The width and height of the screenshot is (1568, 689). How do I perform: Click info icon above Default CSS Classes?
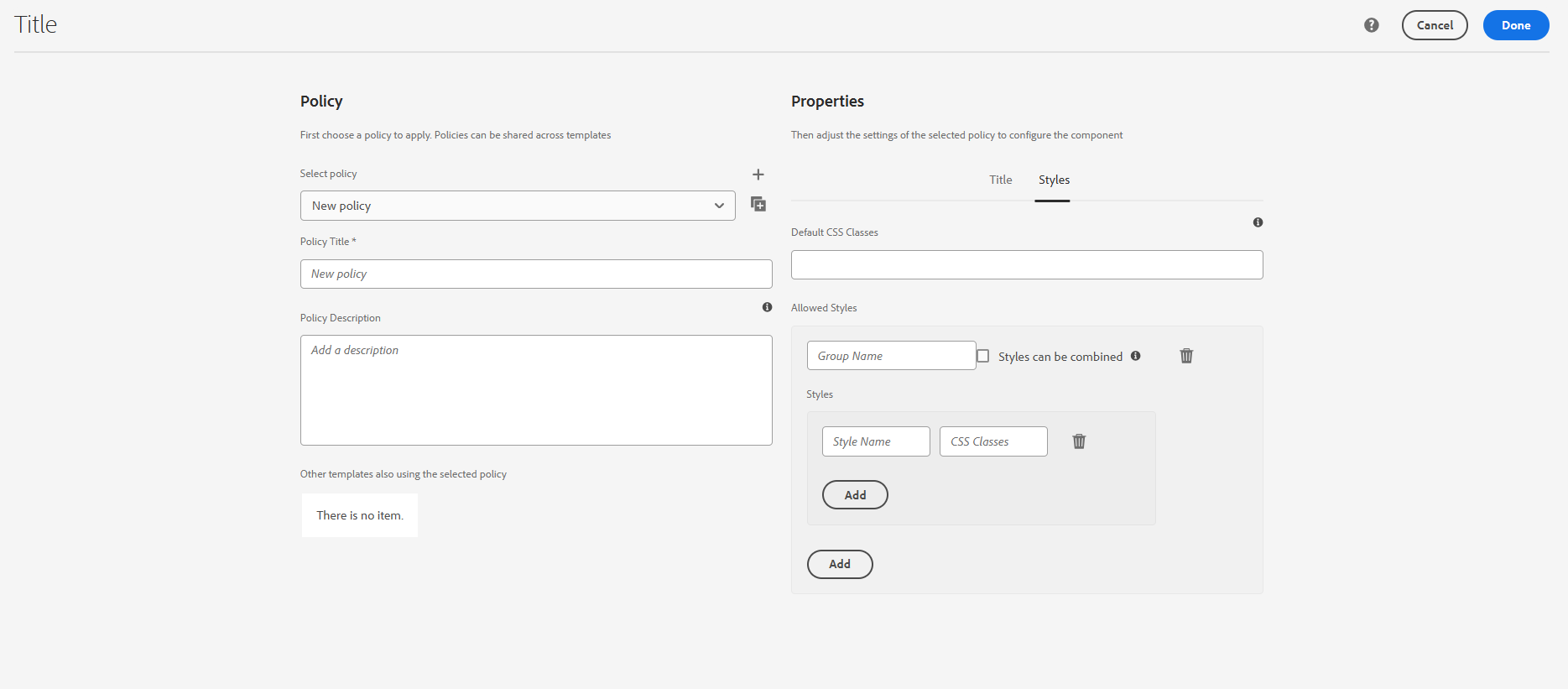pyautogui.click(x=1258, y=222)
